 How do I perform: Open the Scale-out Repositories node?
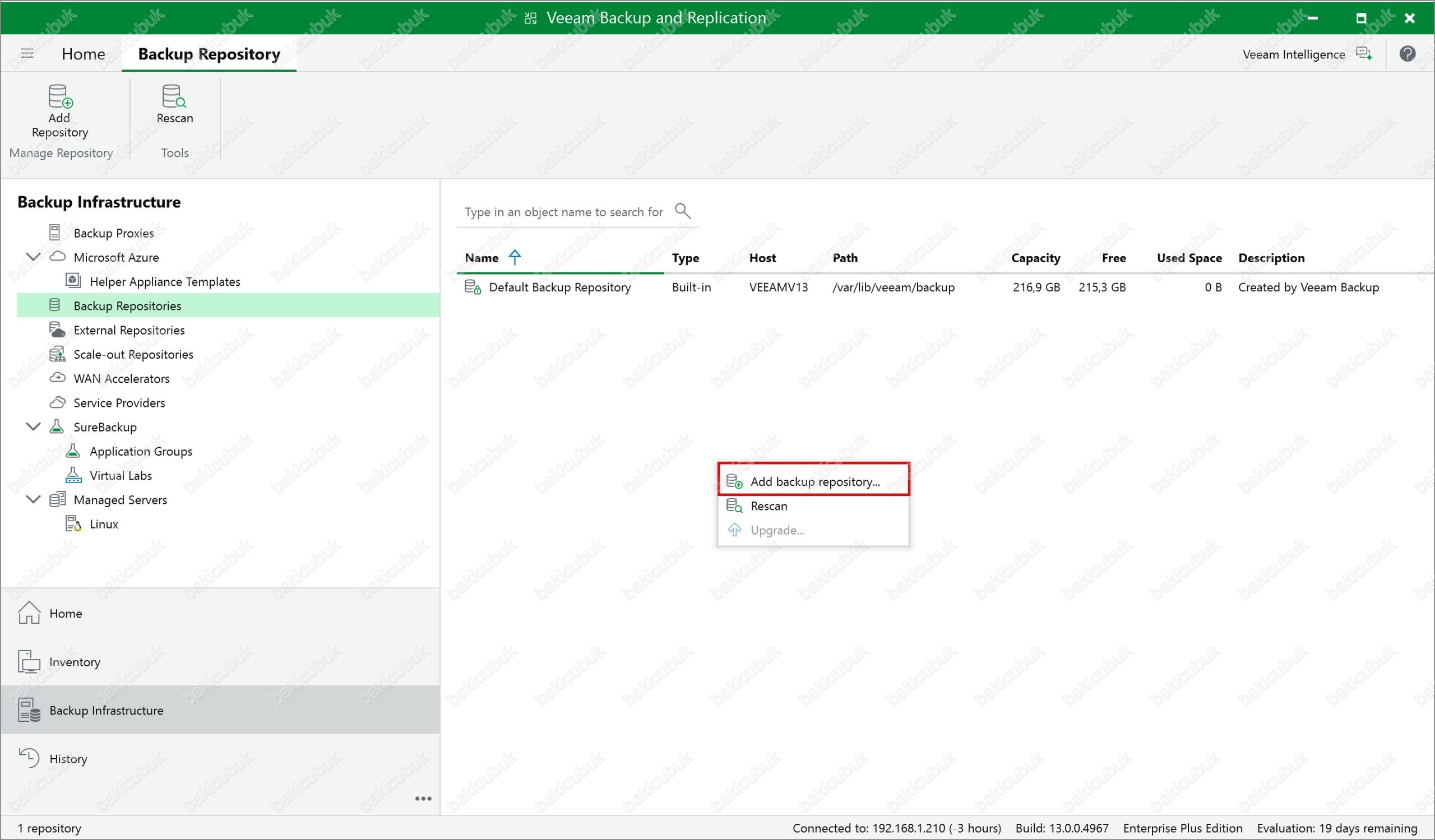coord(133,354)
